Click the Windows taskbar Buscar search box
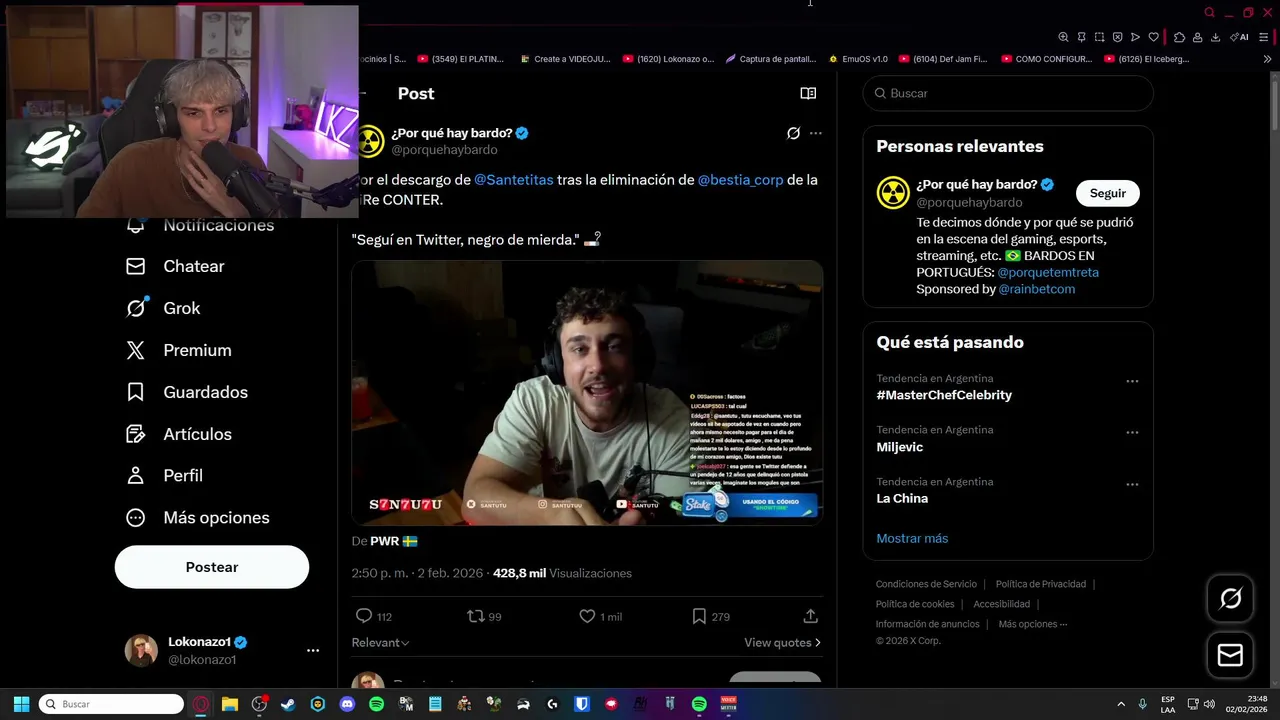1280x720 pixels. [111, 704]
